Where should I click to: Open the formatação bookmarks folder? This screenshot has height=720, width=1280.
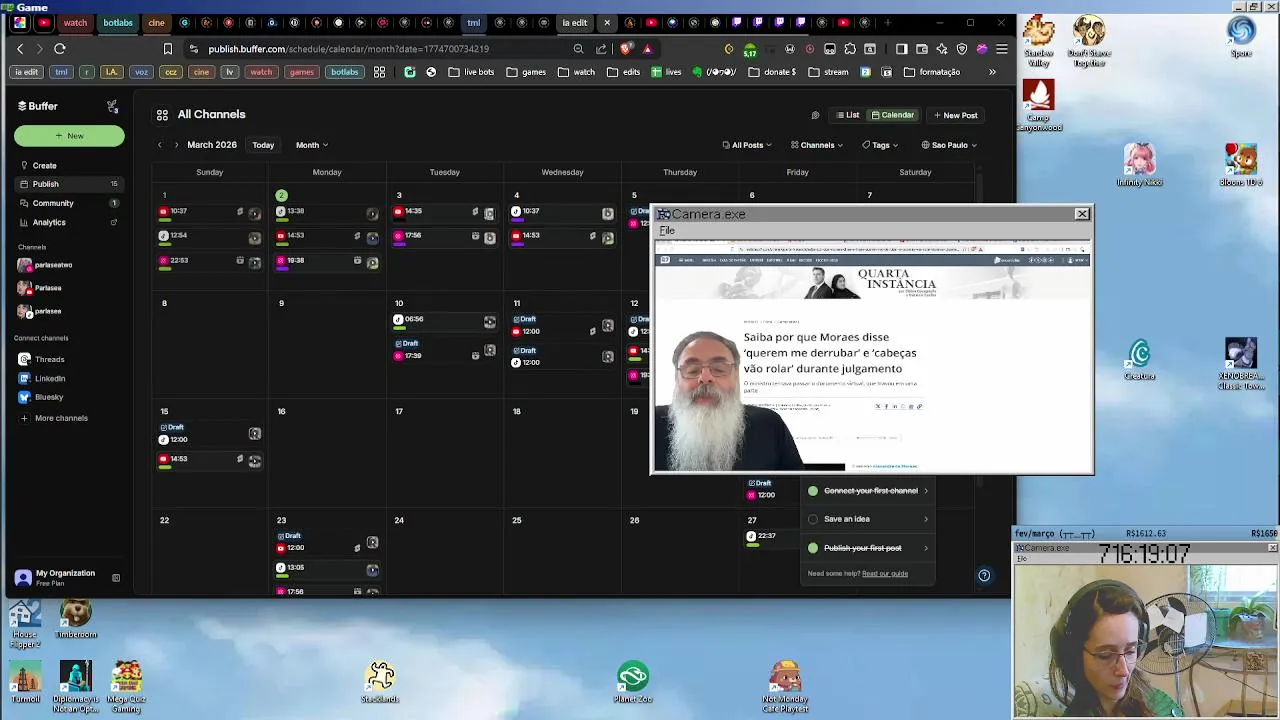pyautogui.click(x=932, y=72)
